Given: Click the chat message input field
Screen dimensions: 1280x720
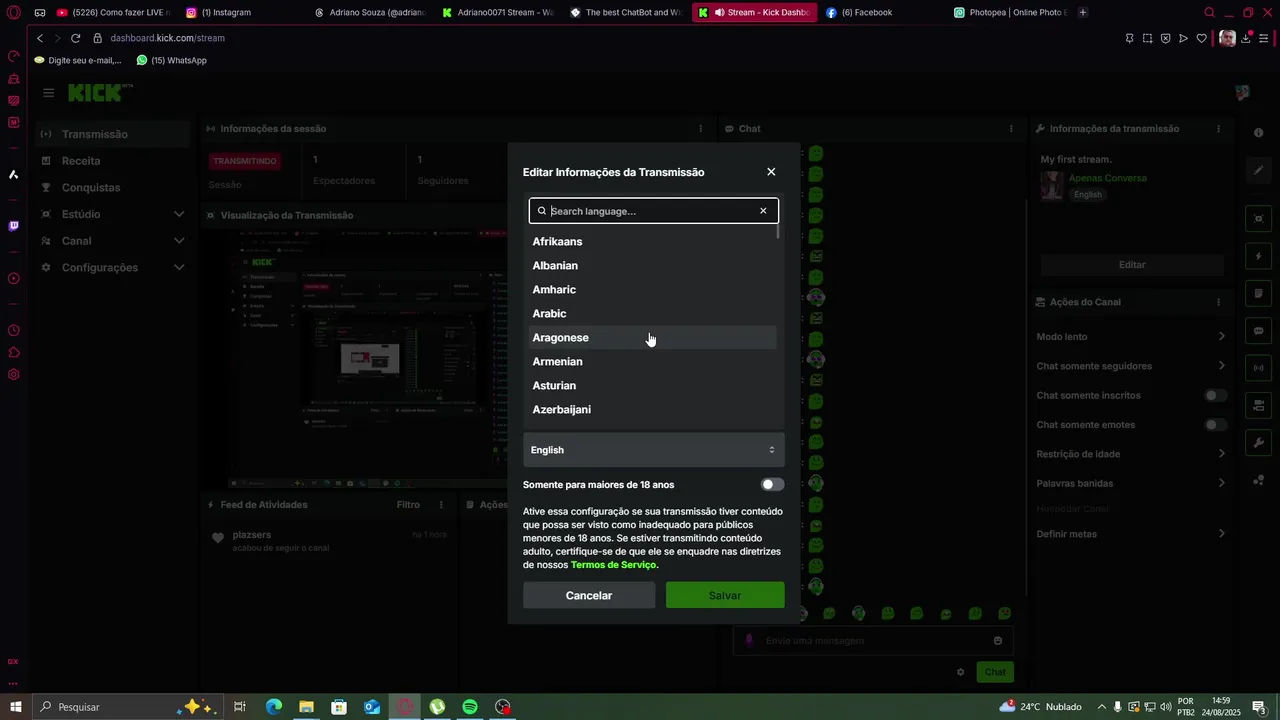Looking at the screenshot, I should pos(874,641).
